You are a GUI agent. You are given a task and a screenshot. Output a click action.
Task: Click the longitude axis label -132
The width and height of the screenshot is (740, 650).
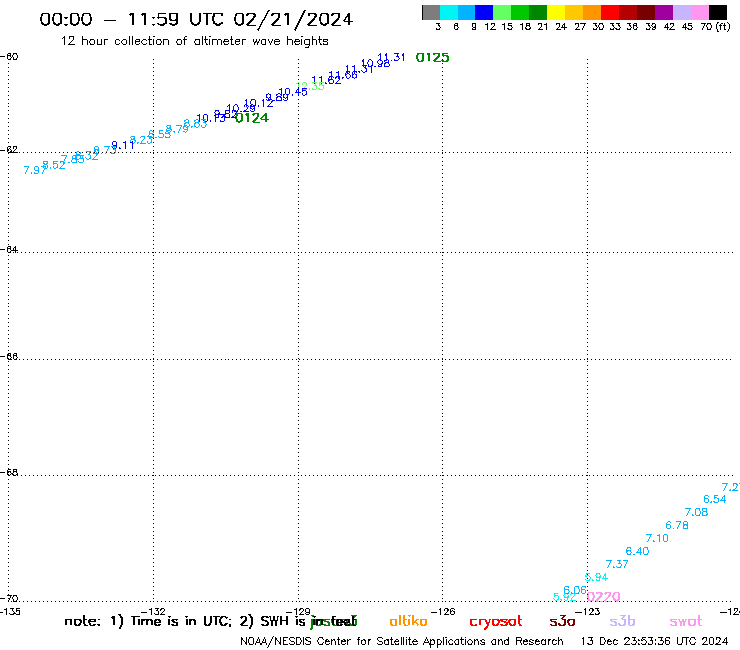tap(153, 612)
